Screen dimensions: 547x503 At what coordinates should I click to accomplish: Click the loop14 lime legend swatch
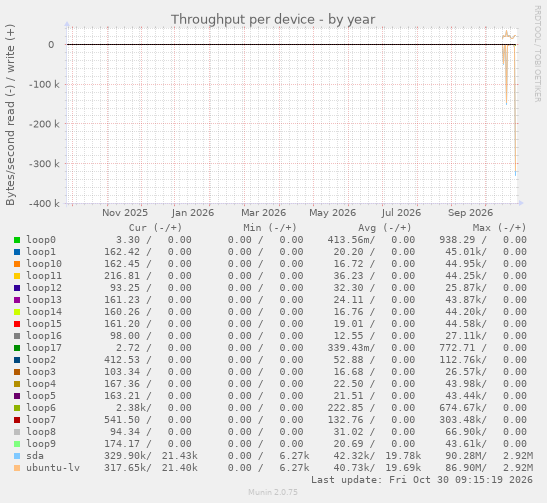[x=17, y=312]
